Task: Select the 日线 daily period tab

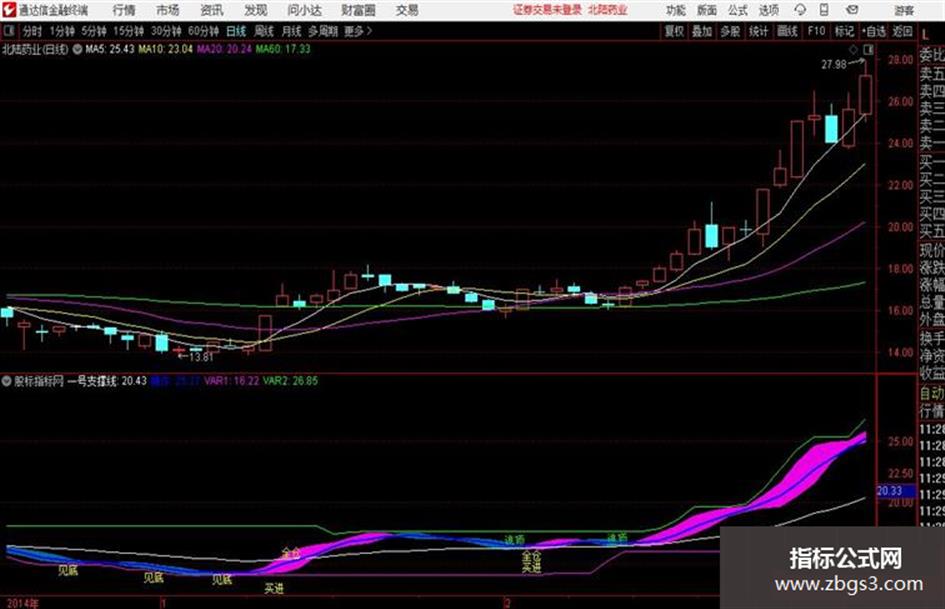Action: pos(236,31)
